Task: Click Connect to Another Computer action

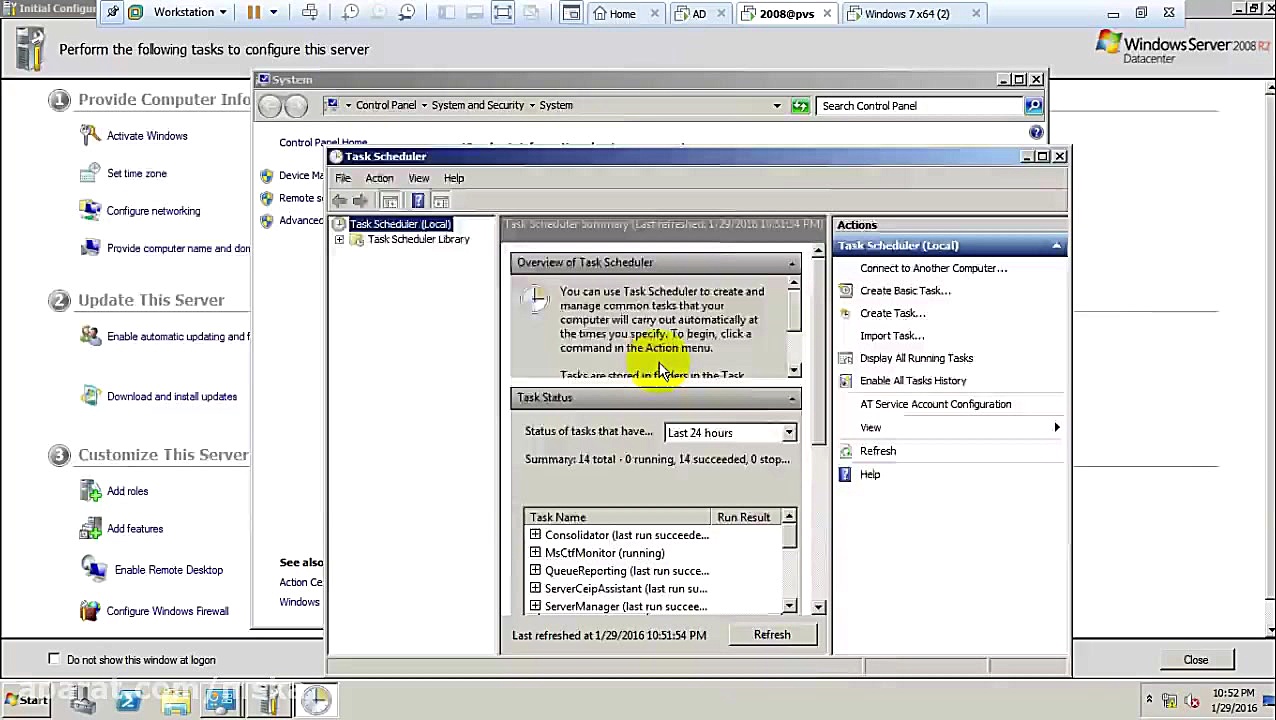Action: 933,268
